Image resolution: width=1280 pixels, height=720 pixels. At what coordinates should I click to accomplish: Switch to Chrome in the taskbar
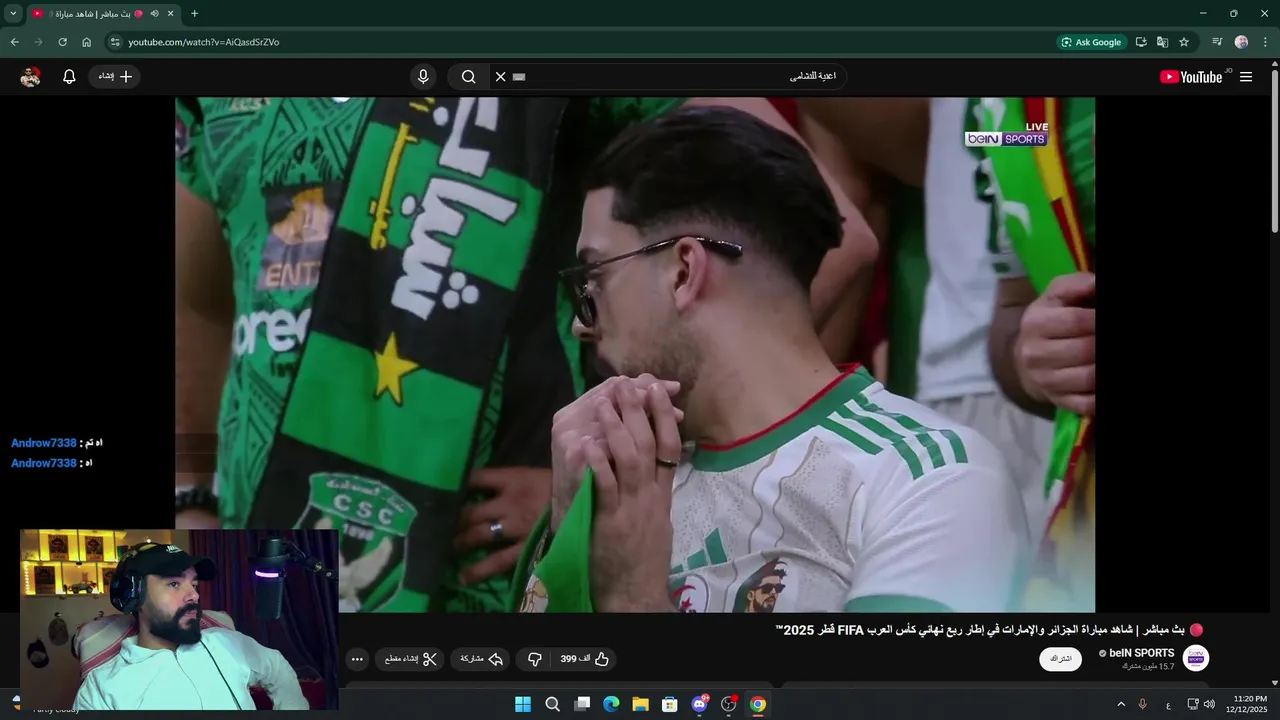click(758, 704)
